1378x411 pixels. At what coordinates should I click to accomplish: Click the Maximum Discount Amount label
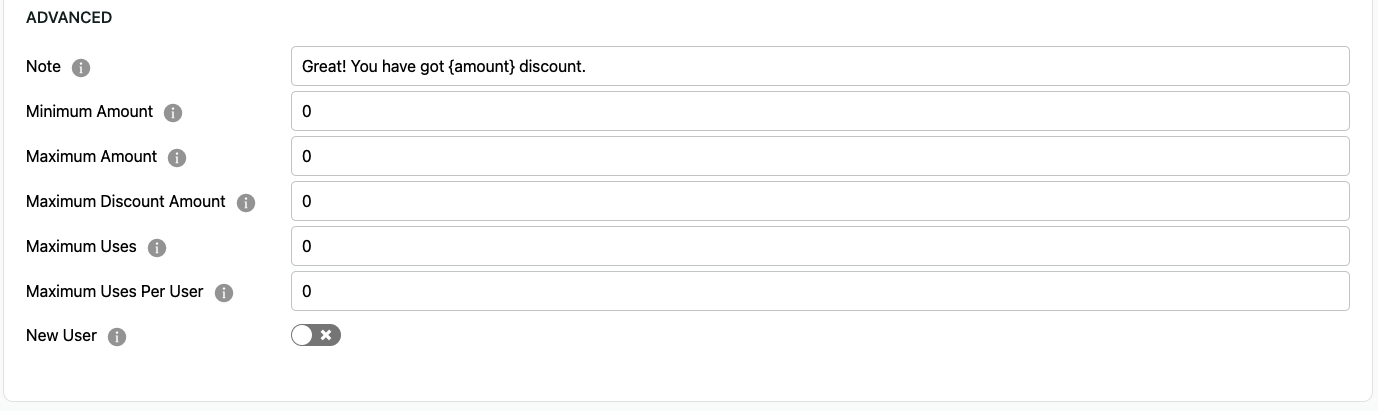(125, 201)
